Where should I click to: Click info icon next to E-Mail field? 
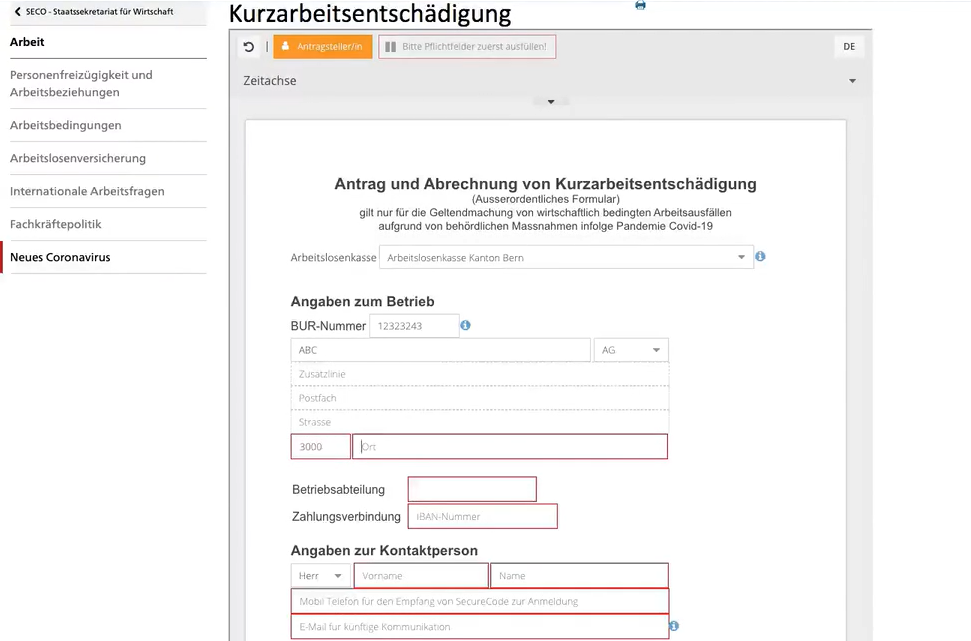(674, 626)
